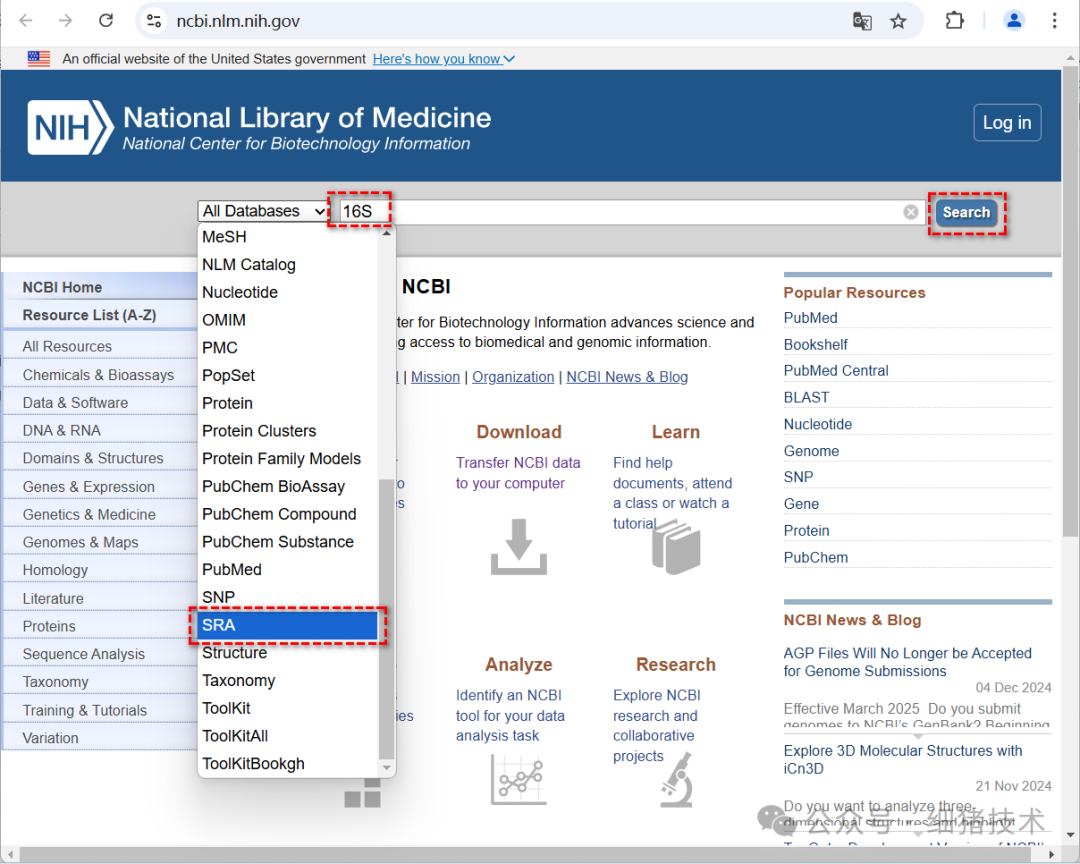
Task: Click the Learn books icon
Action: pos(676,546)
